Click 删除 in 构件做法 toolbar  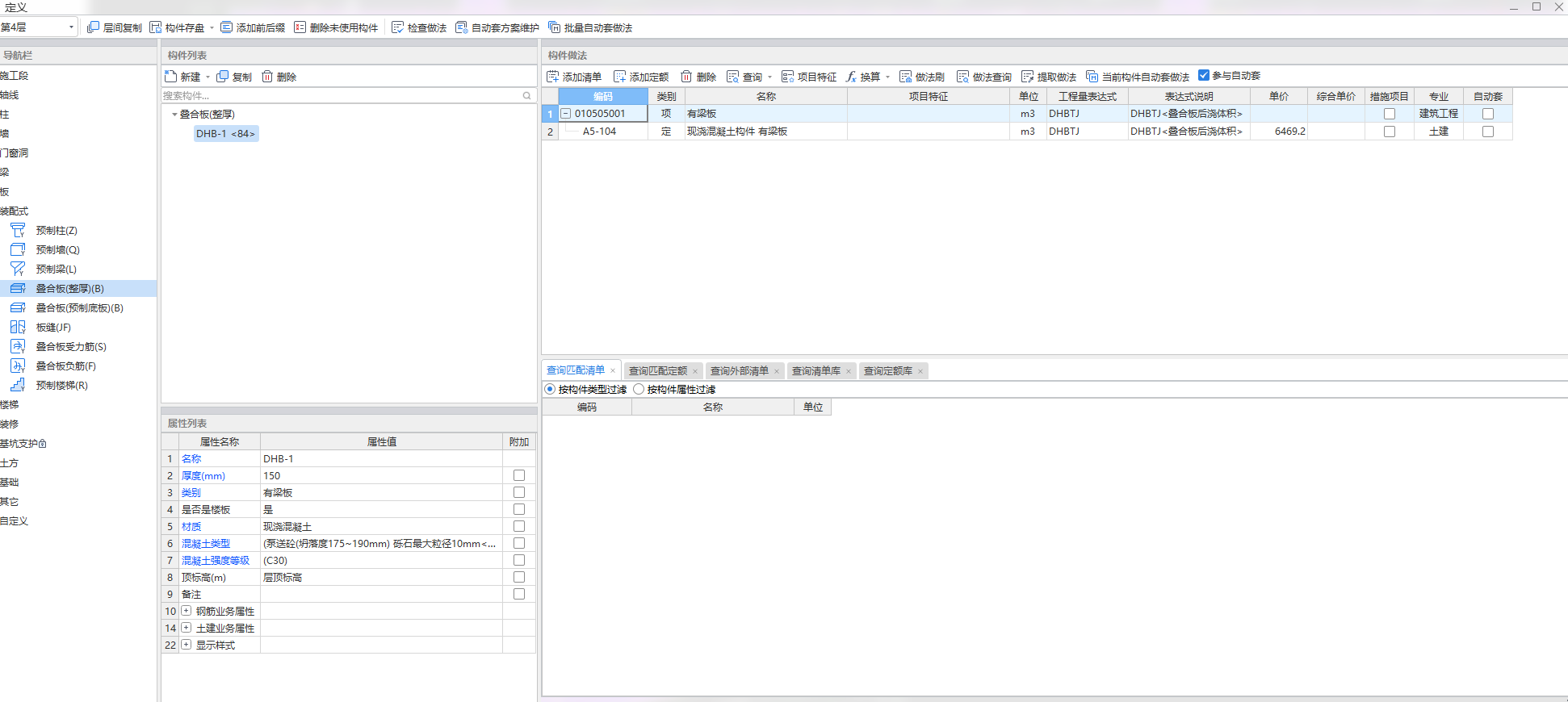698,77
